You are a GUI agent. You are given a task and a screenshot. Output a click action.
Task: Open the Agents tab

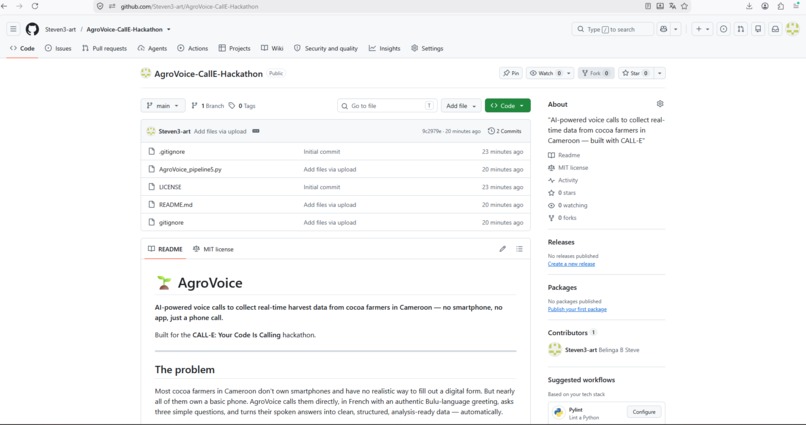click(x=152, y=48)
